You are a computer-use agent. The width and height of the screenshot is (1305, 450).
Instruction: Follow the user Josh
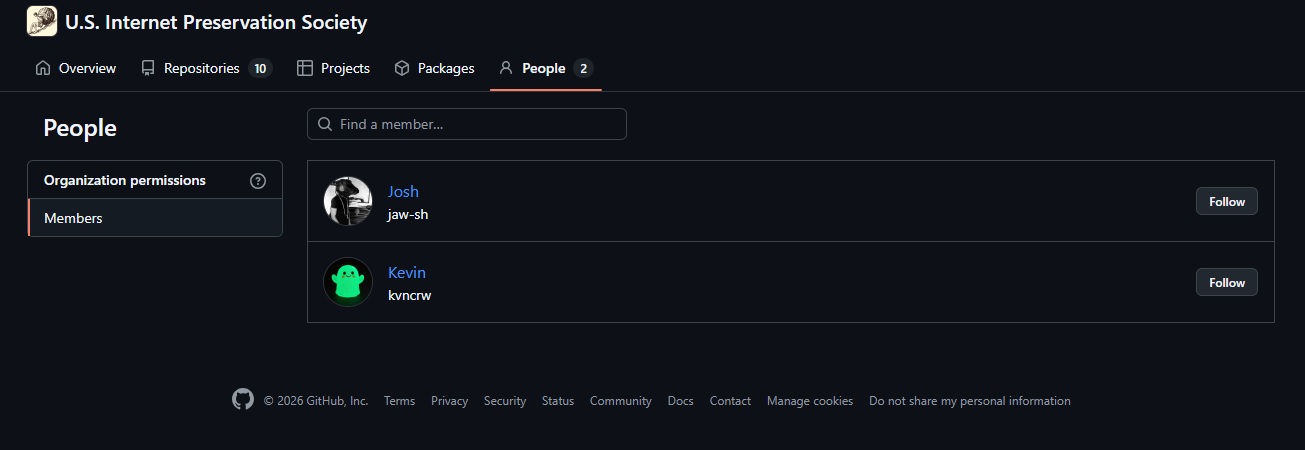coord(1226,201)
